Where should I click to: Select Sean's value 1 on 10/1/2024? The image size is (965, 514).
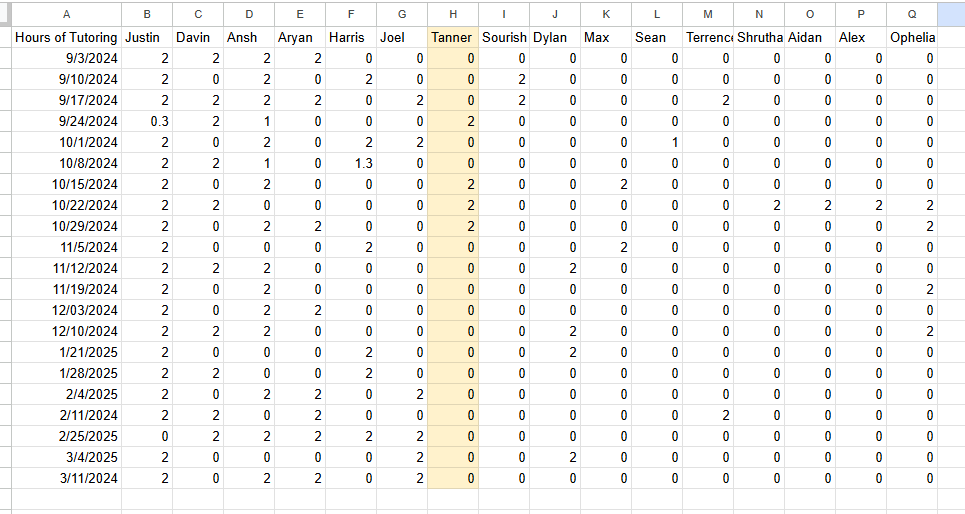(657, 142)
